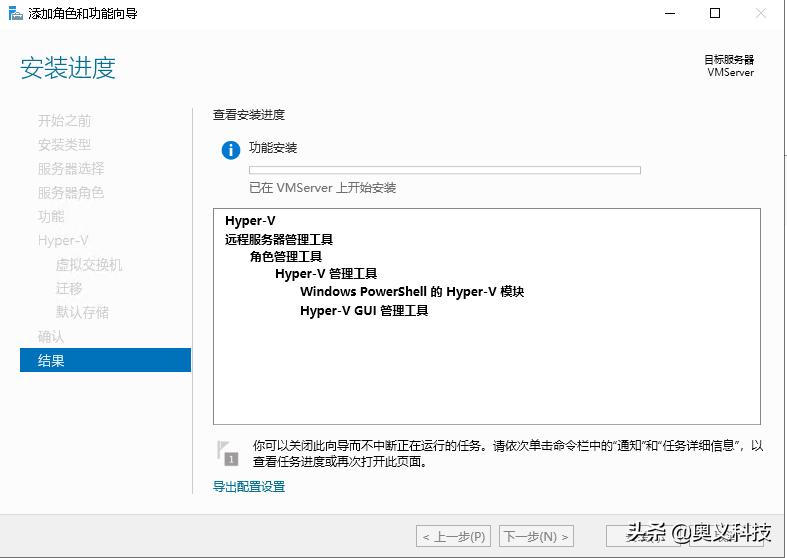The height and width of the screenshot is (558, 787).
Task: Open the 导出配置设置 link
Action: pos(249,486)
